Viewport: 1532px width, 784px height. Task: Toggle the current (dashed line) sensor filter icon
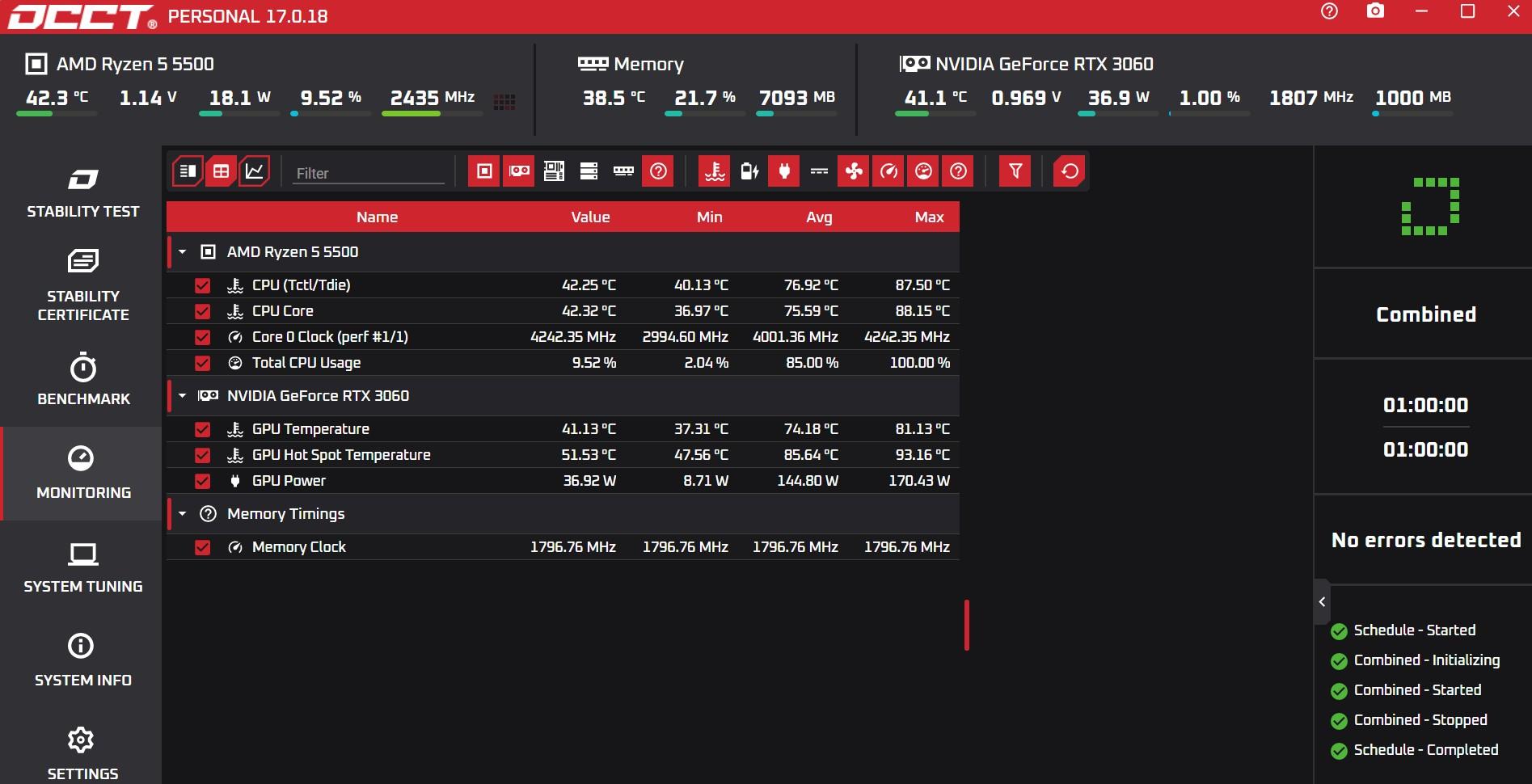click(x=819, y=171)
